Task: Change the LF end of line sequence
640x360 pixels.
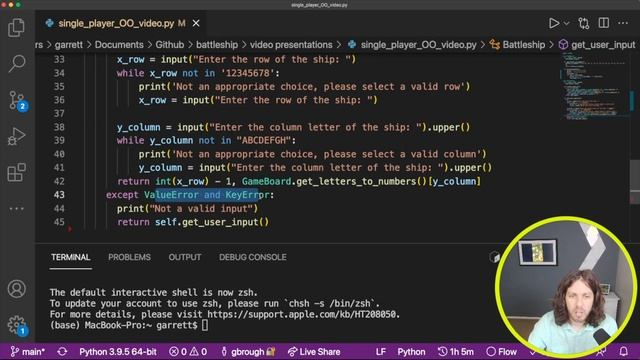Action: pyautogui.click(x=380, y=351)
